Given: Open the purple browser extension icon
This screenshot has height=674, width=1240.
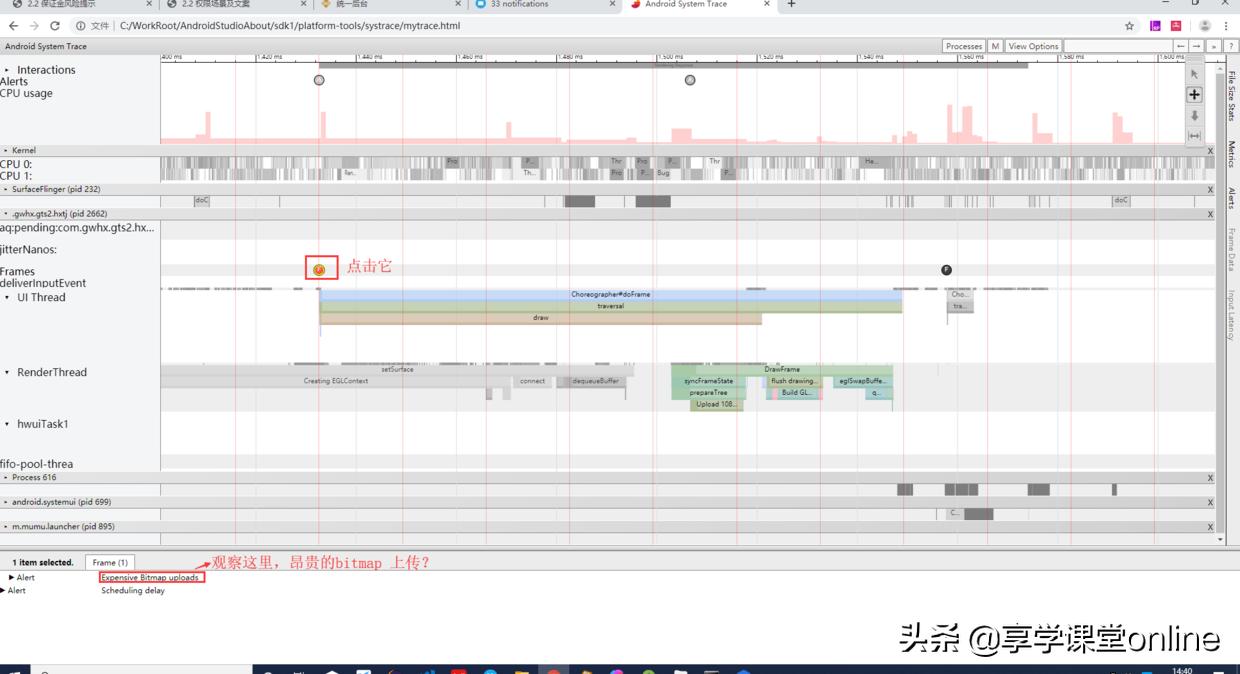Looking at the screenshot, I should (x=1155, y=26).
